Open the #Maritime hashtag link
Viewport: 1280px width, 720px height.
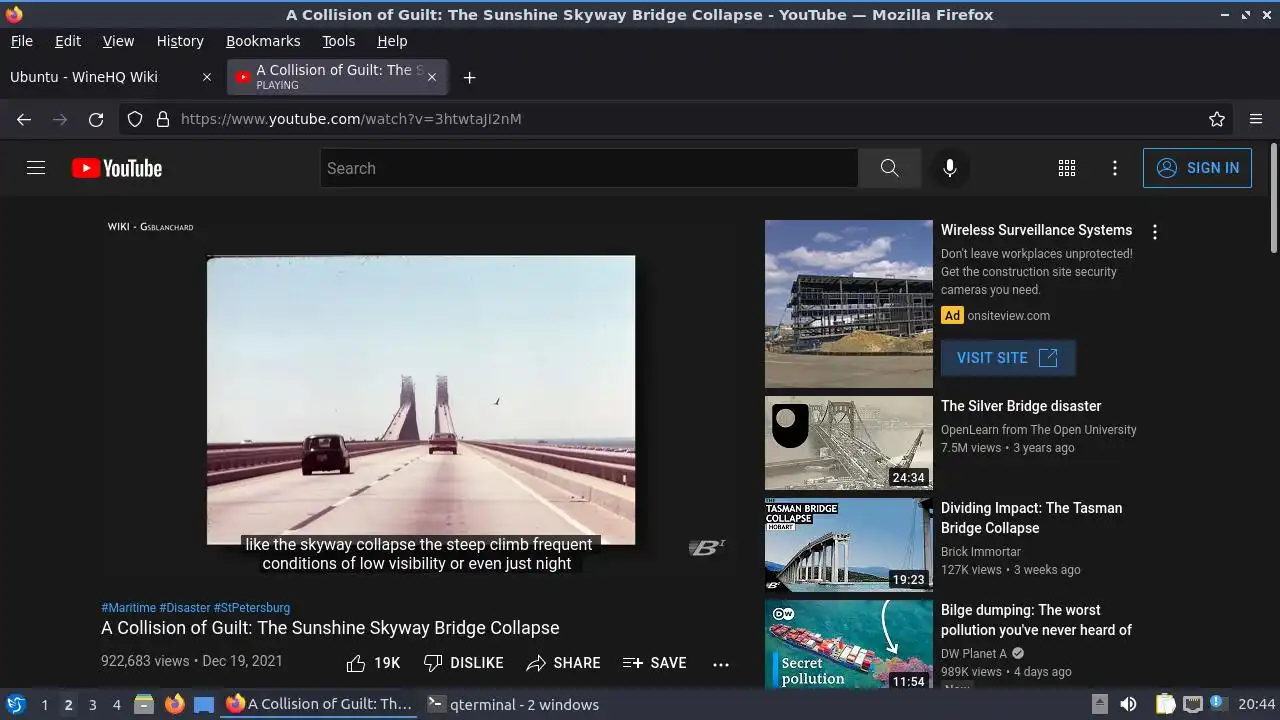click(x=128, y=607)
